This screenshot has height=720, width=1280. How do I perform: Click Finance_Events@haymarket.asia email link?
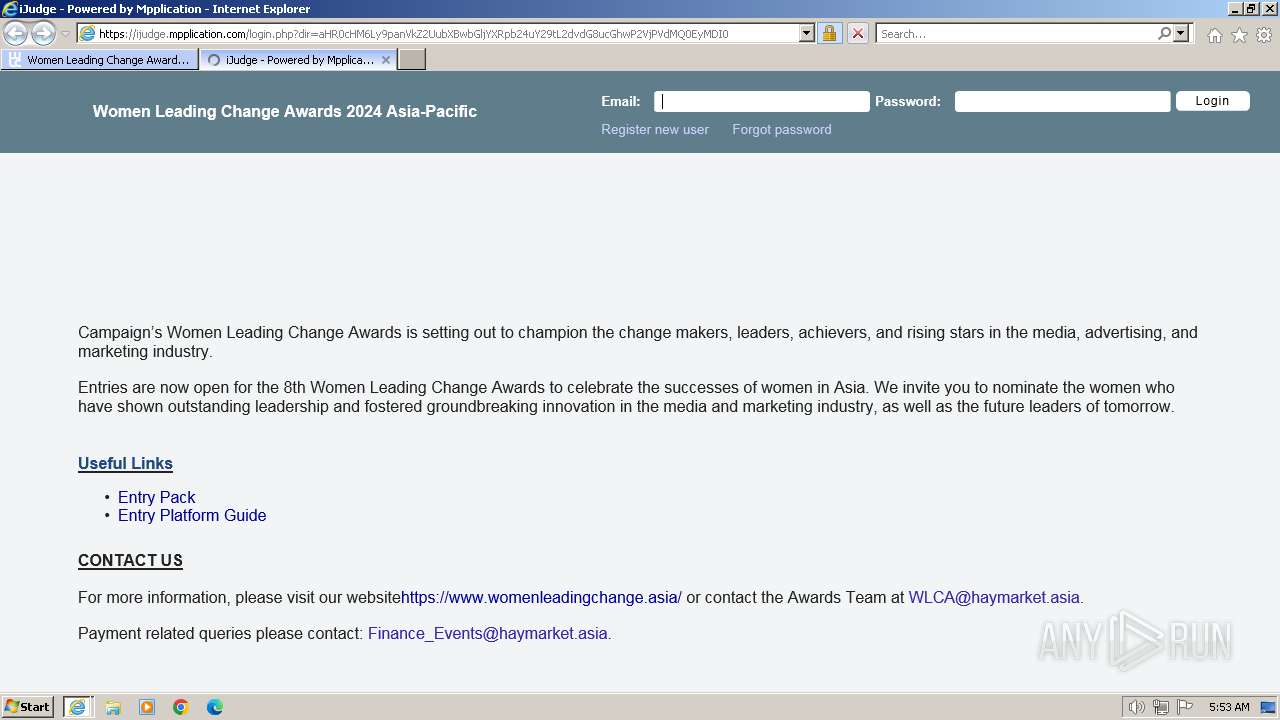[x=488, y=633]
